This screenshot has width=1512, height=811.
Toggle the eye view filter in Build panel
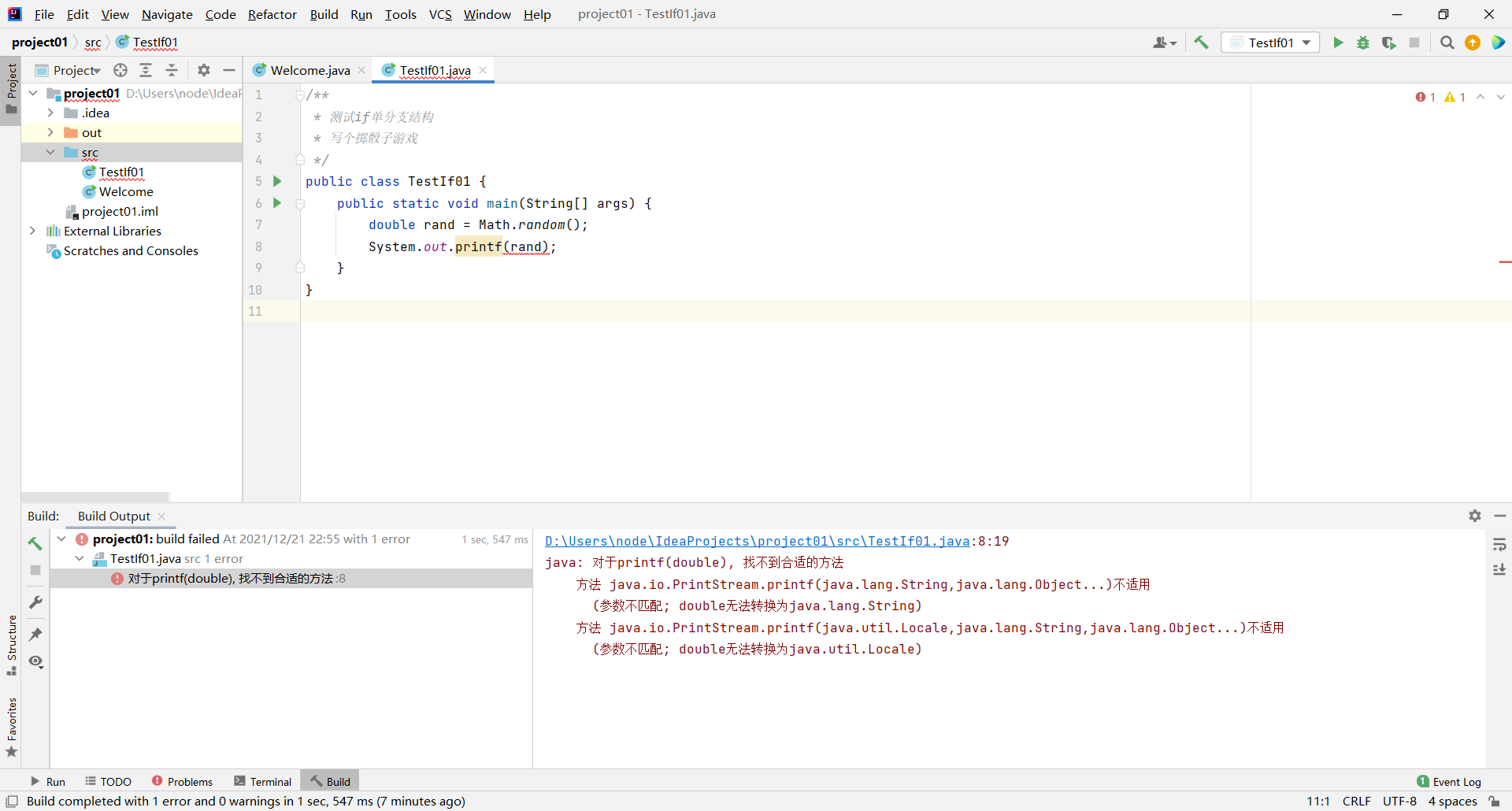pos(35,661)
